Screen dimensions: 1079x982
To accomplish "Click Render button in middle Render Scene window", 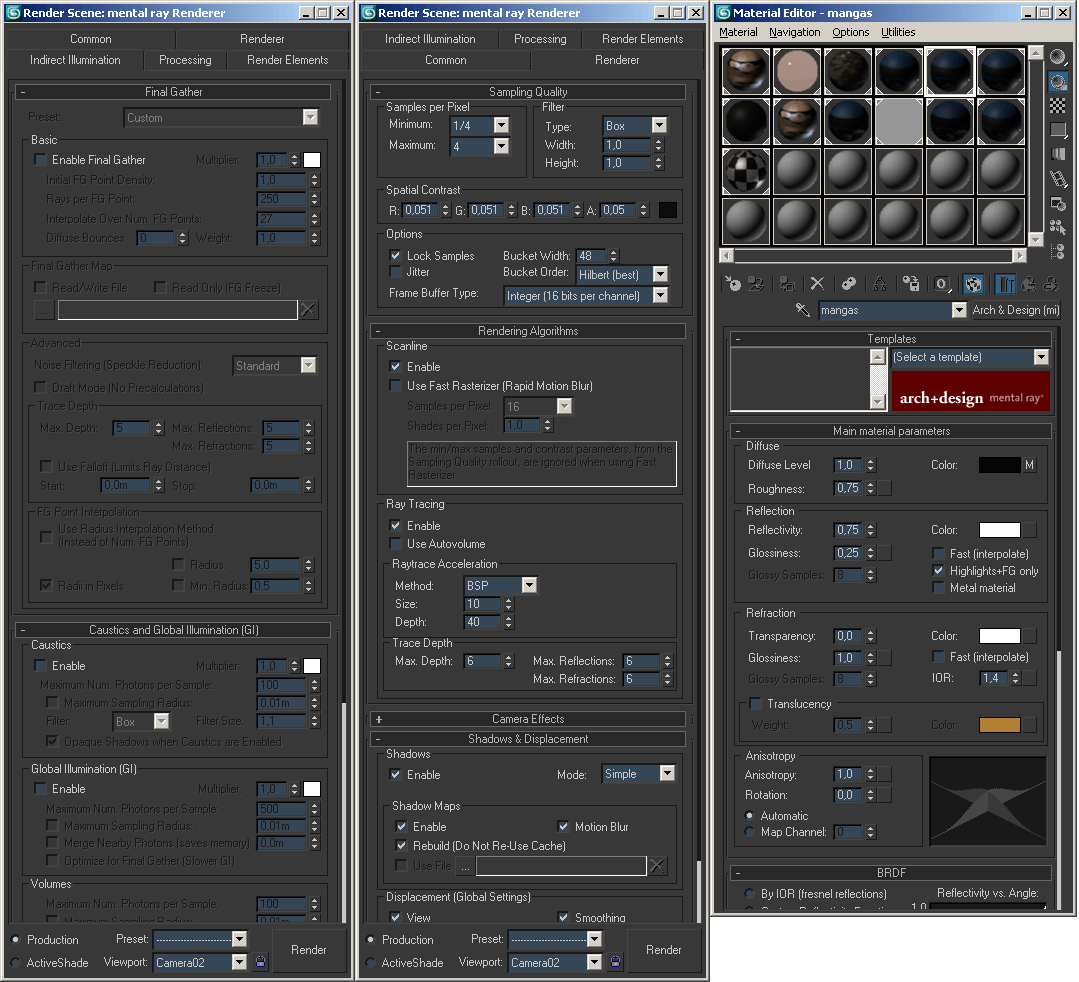I will click(x=663, y=950).
